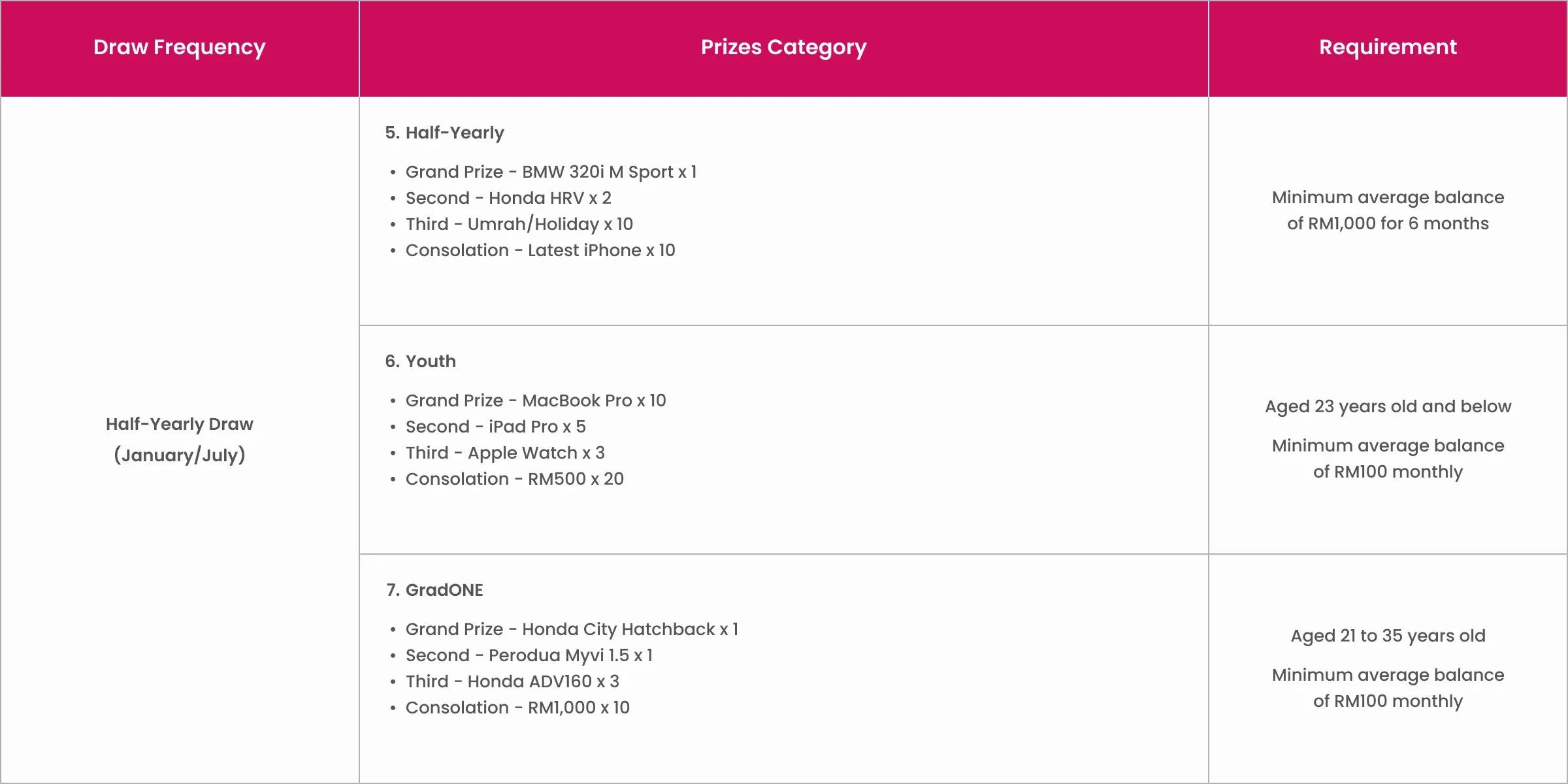Screen dimensions: 1568x784
Task: Select the 6. Youth category heading
Action: pyautogui.click(x=420, y=361)
